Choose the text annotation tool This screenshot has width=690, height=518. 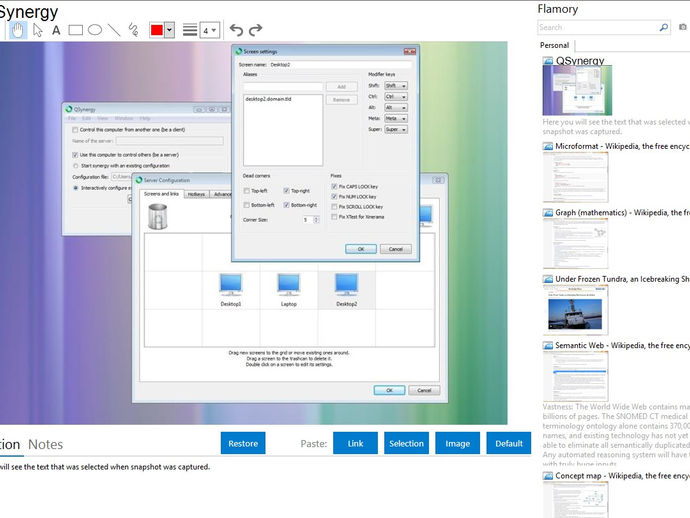click(x=56, y=30)
